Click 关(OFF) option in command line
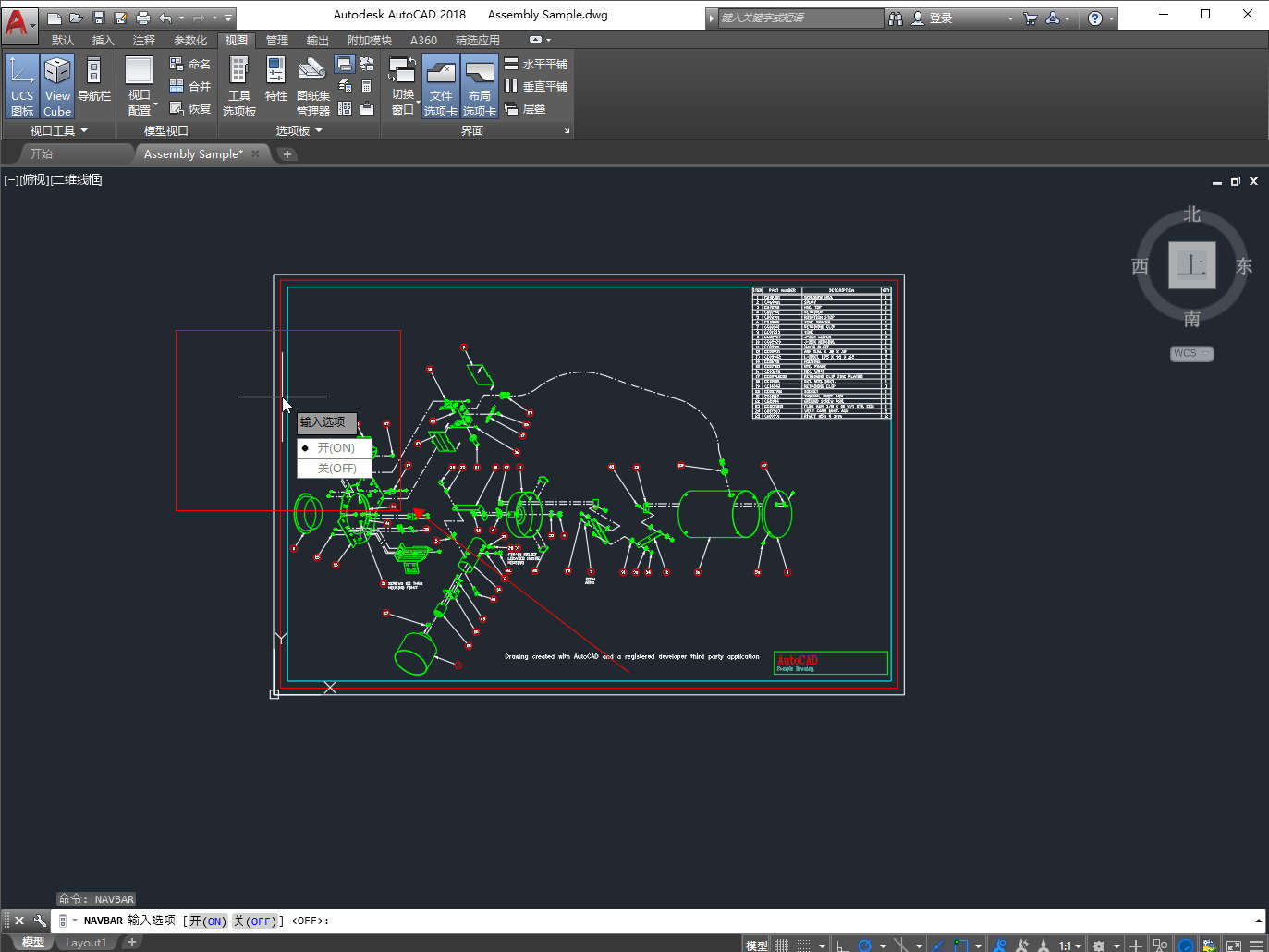The width and height of the screenshot is (1269, 952). pyautogui.click(x=254, y=921)
